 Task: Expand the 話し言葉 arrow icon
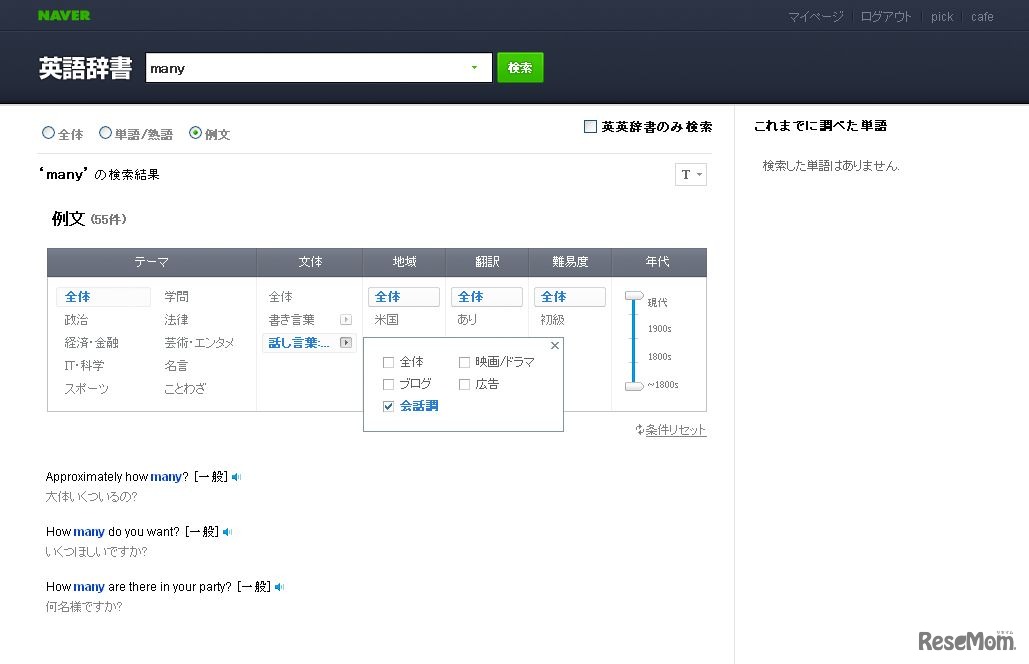point(346,343)
